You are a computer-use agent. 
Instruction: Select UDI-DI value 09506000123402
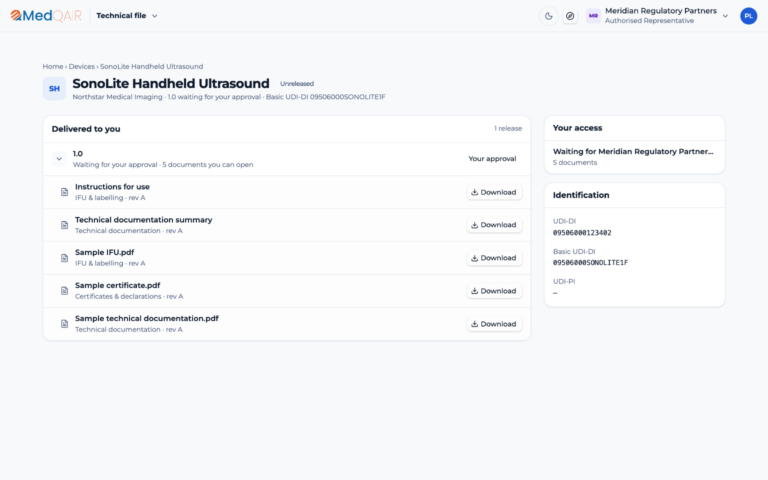pyautogui.click(x=582, y=233)
